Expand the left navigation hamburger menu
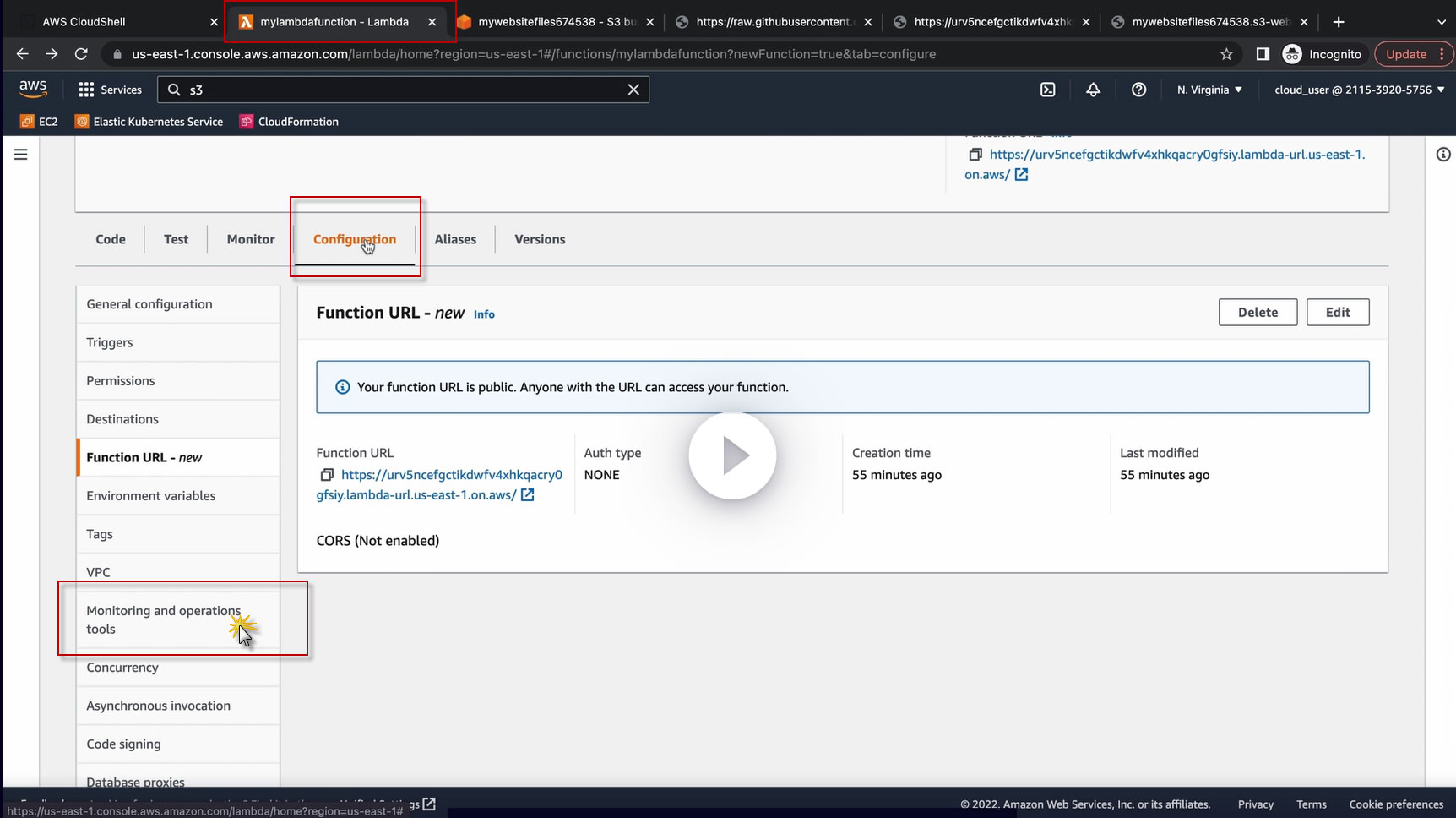 (x=21, y=155)
